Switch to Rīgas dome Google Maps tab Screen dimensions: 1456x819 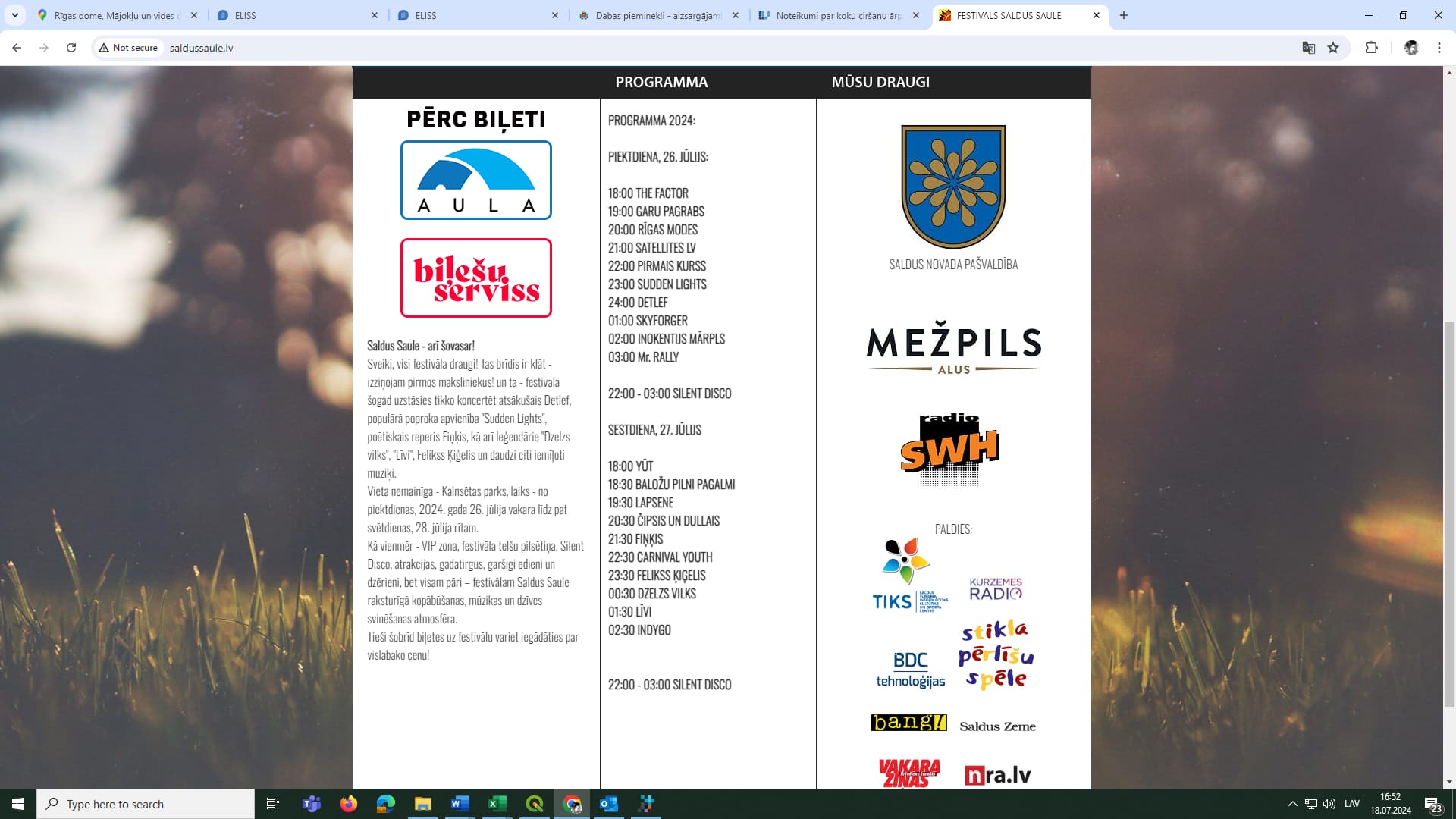click(114, 15)
